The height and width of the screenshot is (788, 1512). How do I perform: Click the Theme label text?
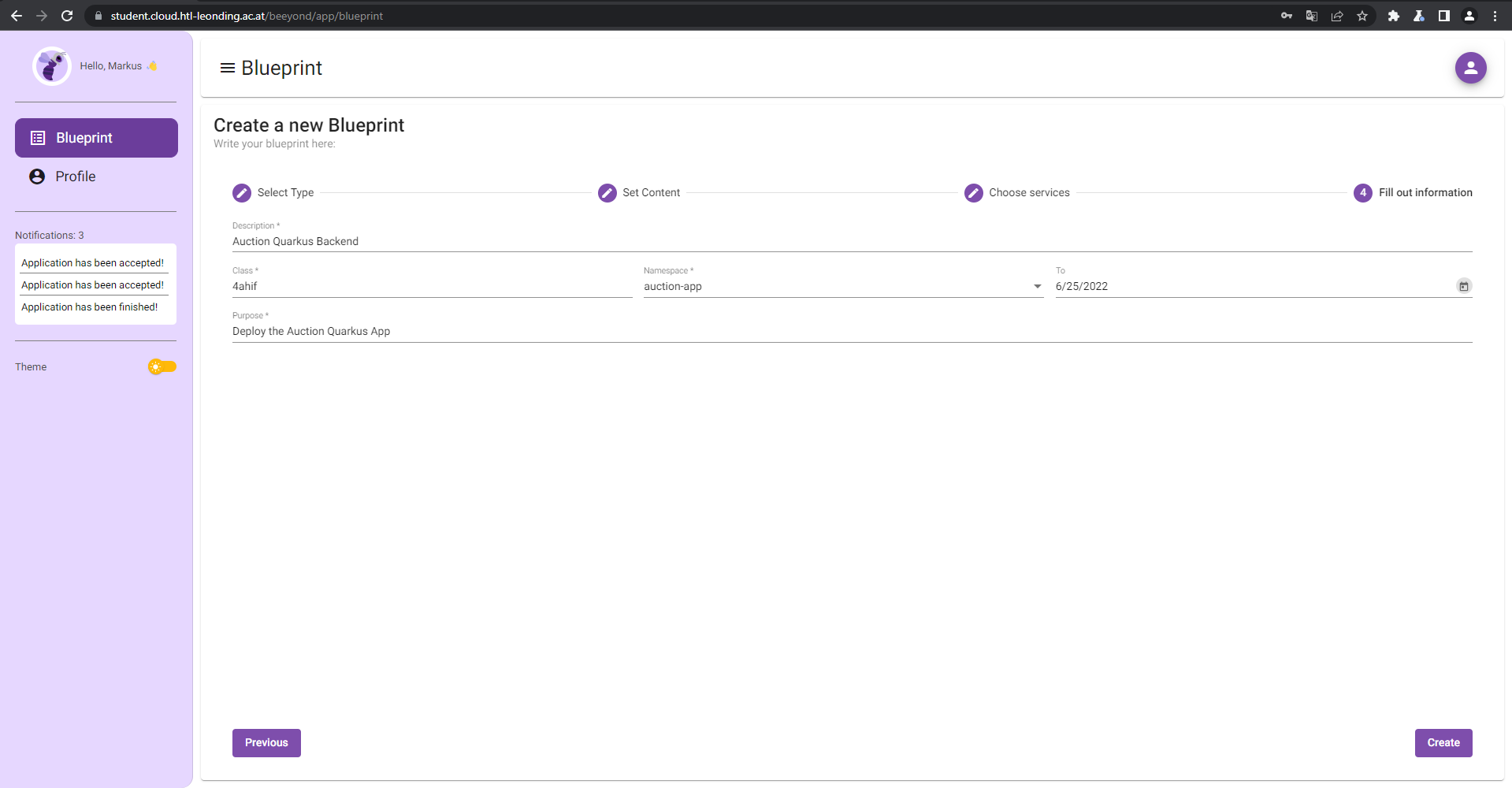point(31,367)
